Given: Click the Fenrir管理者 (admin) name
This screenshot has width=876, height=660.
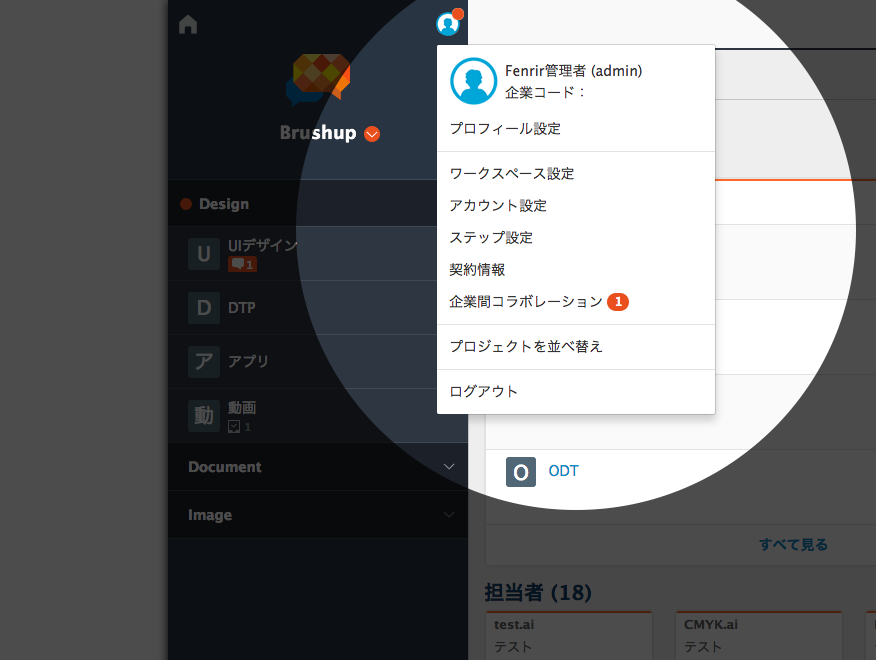Looking at the screenshot, I should click(573, 71).
